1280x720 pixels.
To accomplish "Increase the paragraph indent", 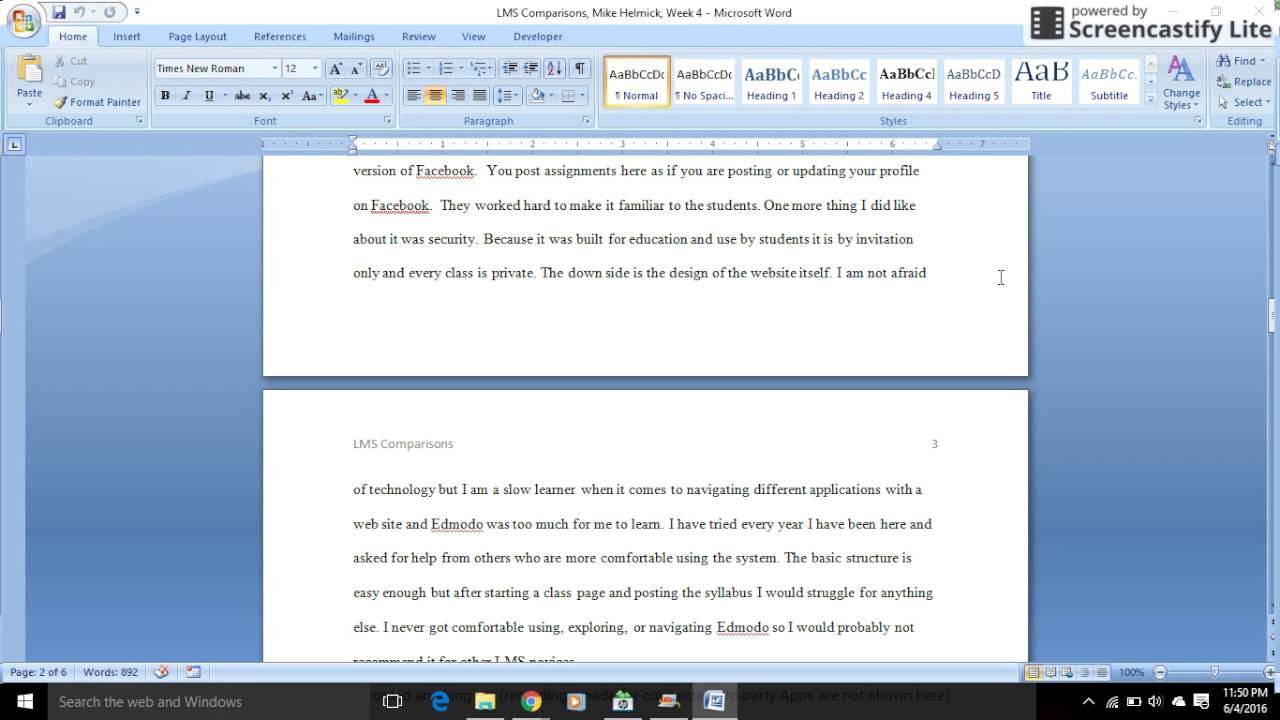I will point(531,68).
